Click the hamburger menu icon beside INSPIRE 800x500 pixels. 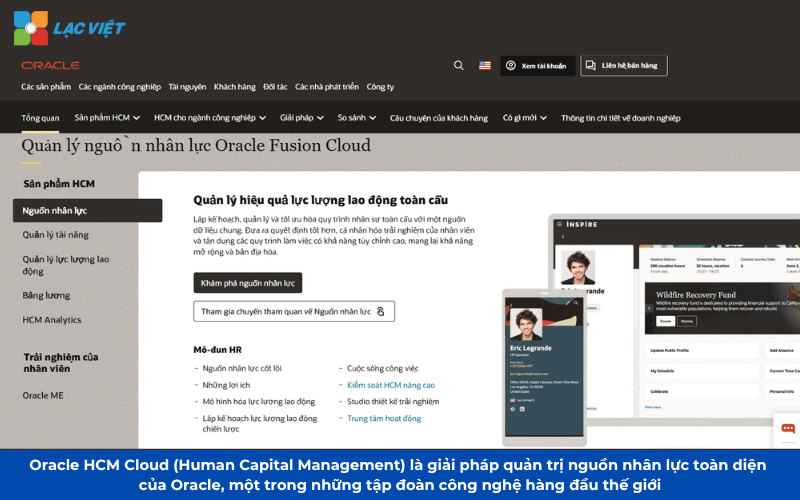[x=557, y=226]
